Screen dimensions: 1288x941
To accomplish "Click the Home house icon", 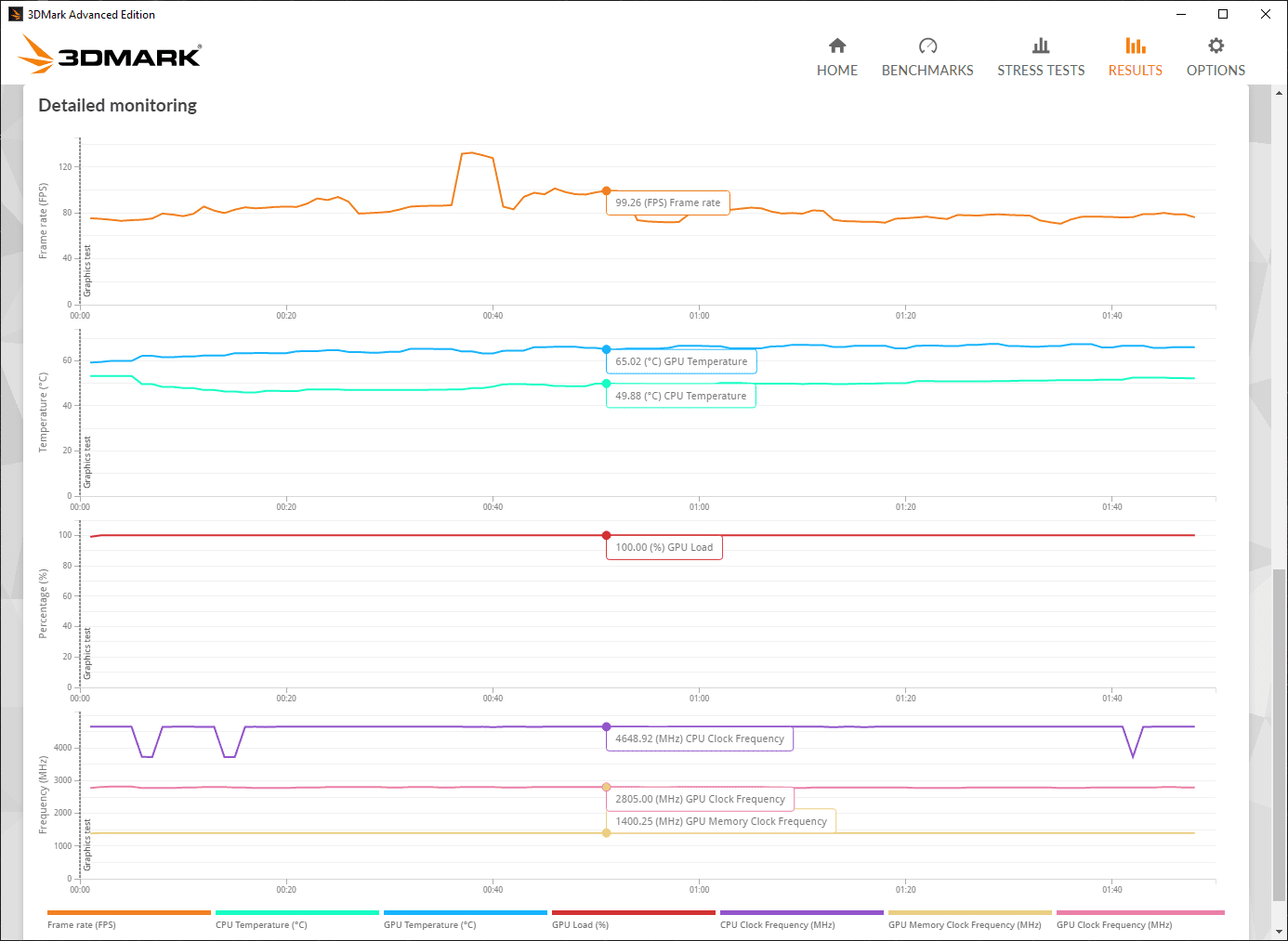I will pyautogui.click(x=837, y=46).
